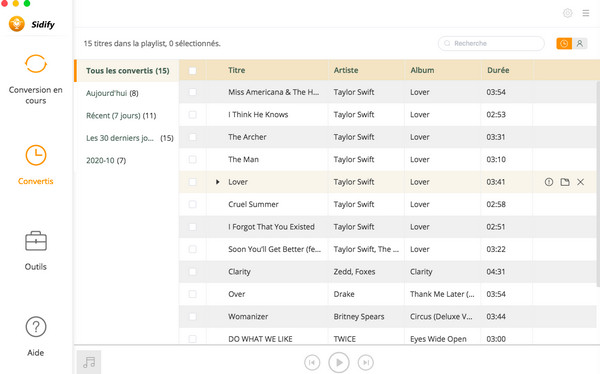Viewport: 600px width, 374px height.
Task: Switch to artist view icon
Action: pos(580,44)
